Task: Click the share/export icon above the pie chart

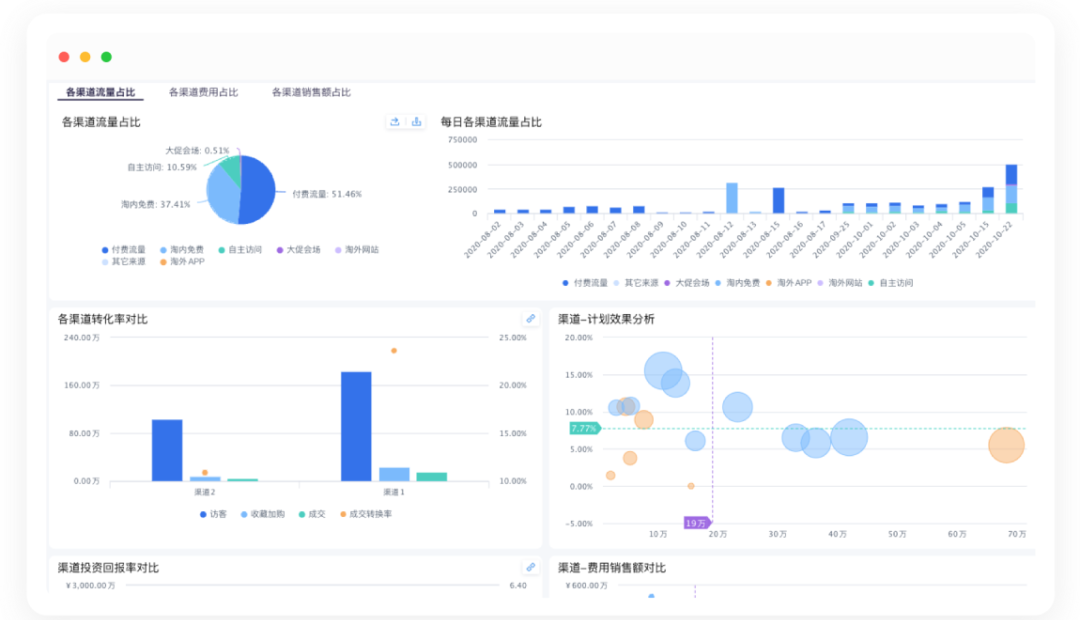Action: 396,122
